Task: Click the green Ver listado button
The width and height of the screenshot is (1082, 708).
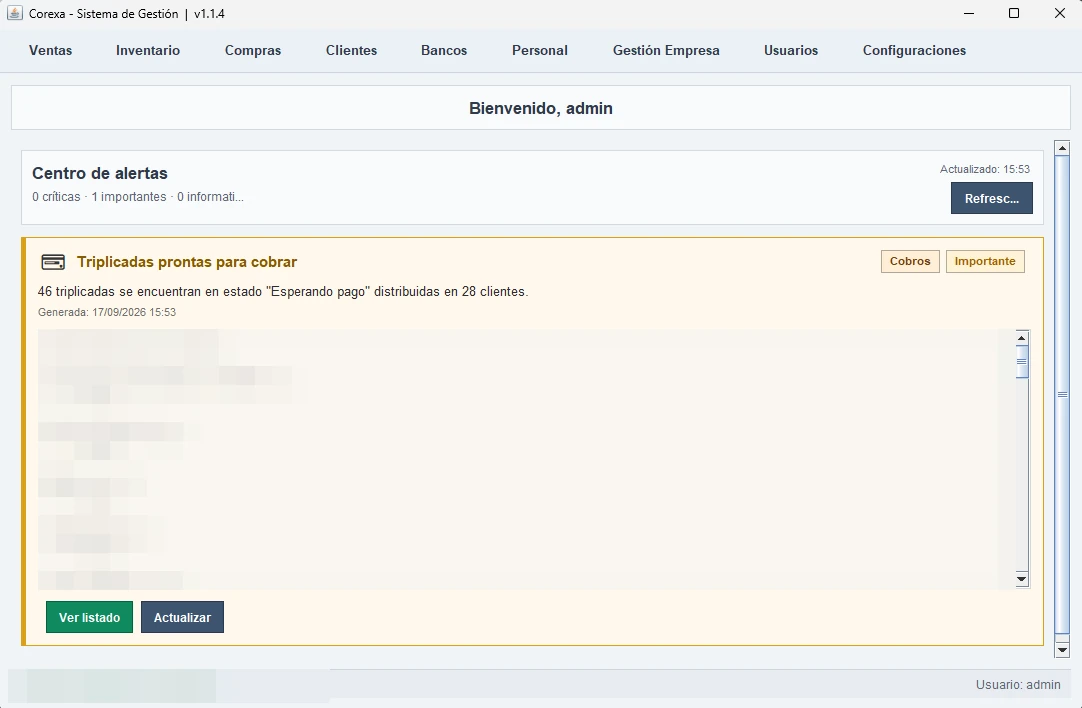Action: pyautogui.click(x=89, y=617)
